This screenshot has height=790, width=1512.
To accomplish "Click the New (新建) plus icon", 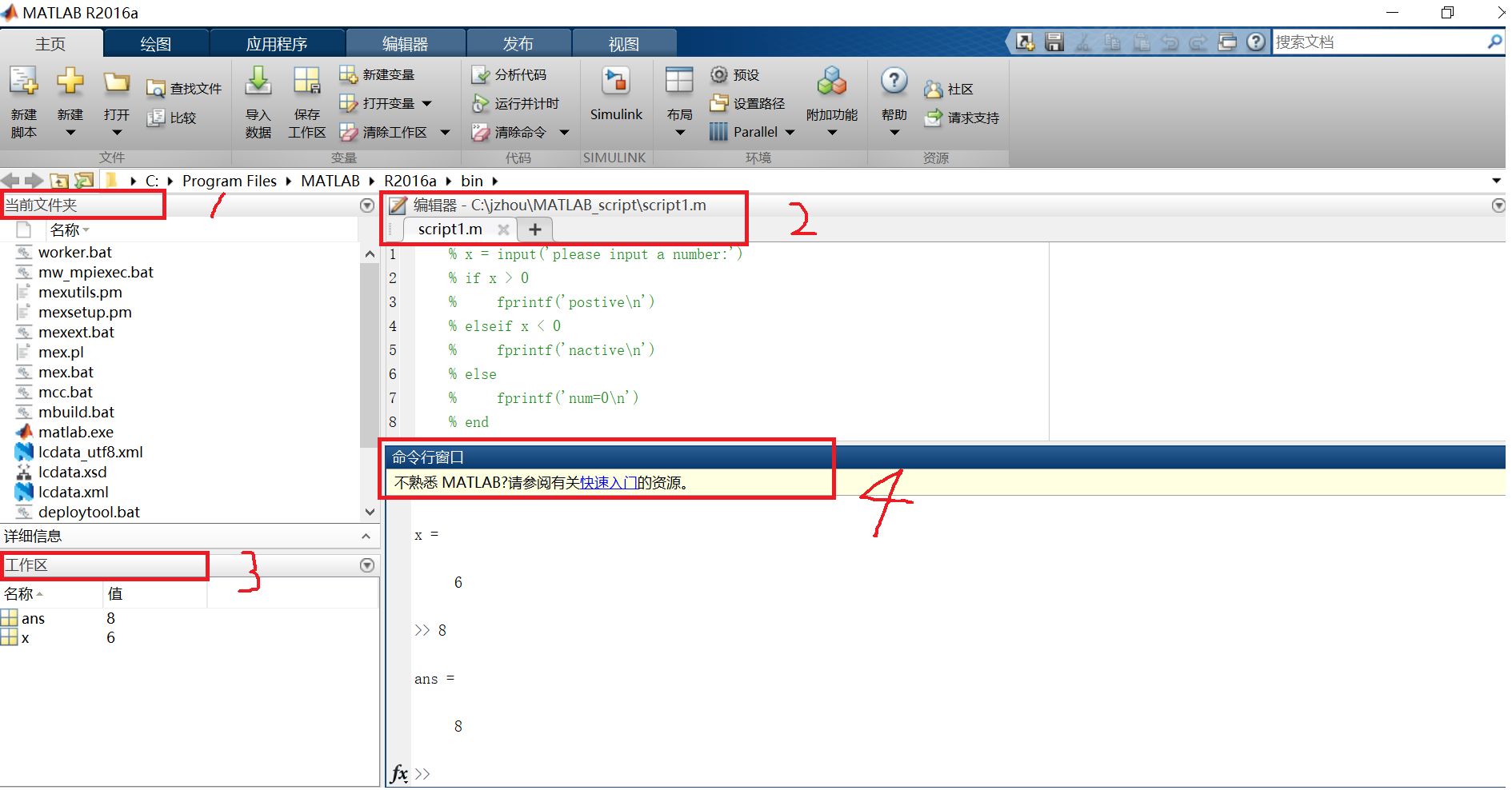I will (x=70, y=81).
